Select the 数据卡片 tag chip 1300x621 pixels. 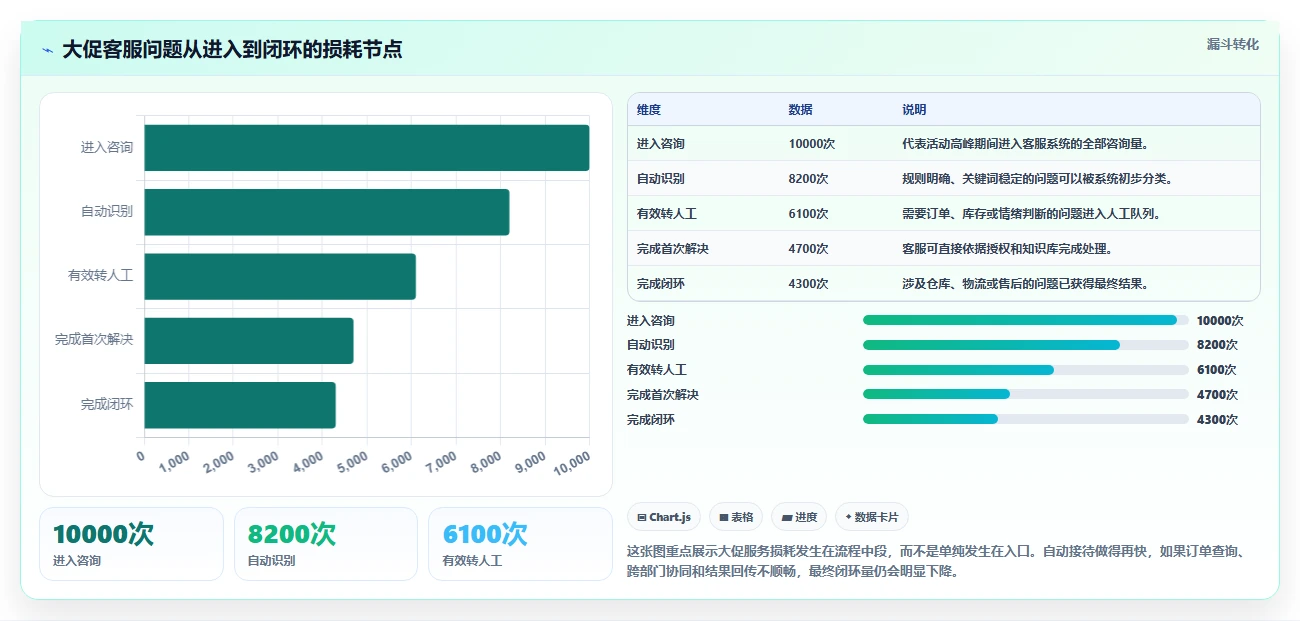click(x=872, y=517)
